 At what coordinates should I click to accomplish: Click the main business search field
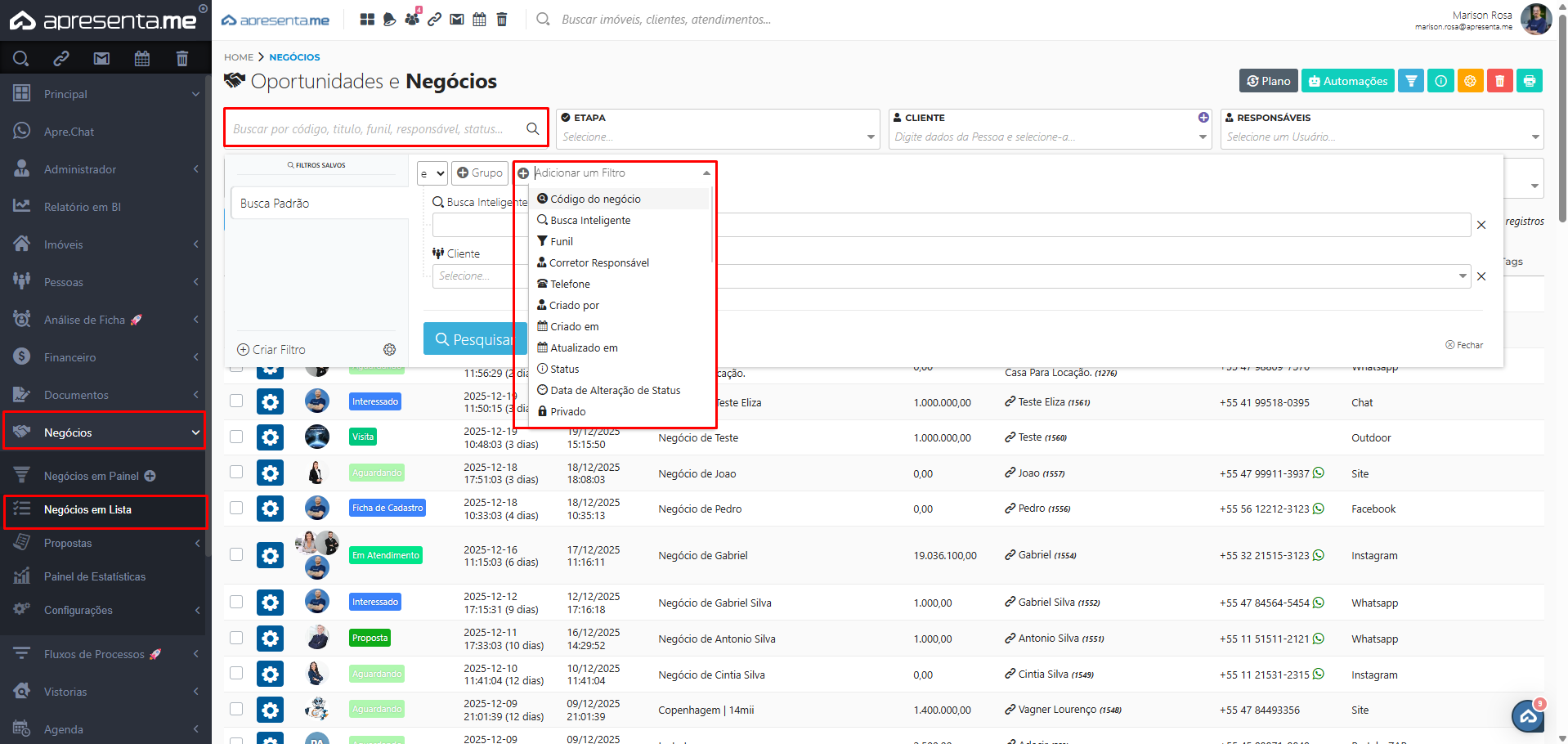(x=376, y=129)
